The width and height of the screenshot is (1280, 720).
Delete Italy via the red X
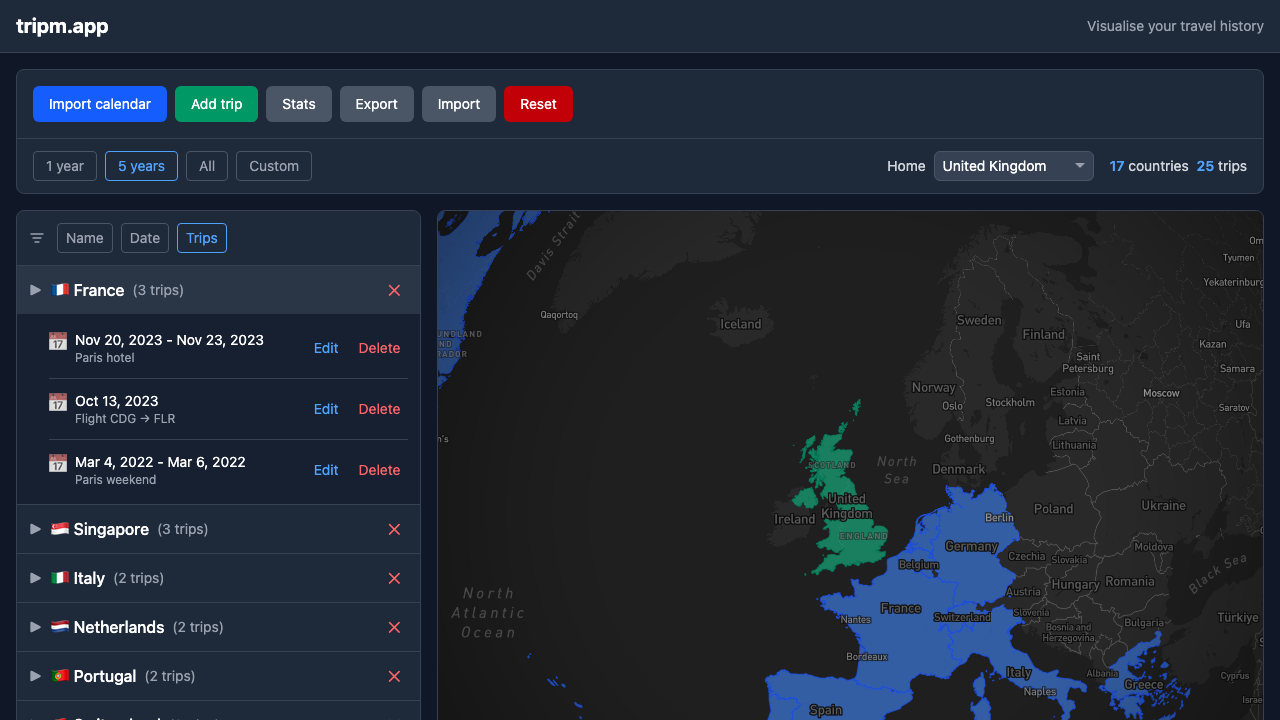[x=394, y=578]
